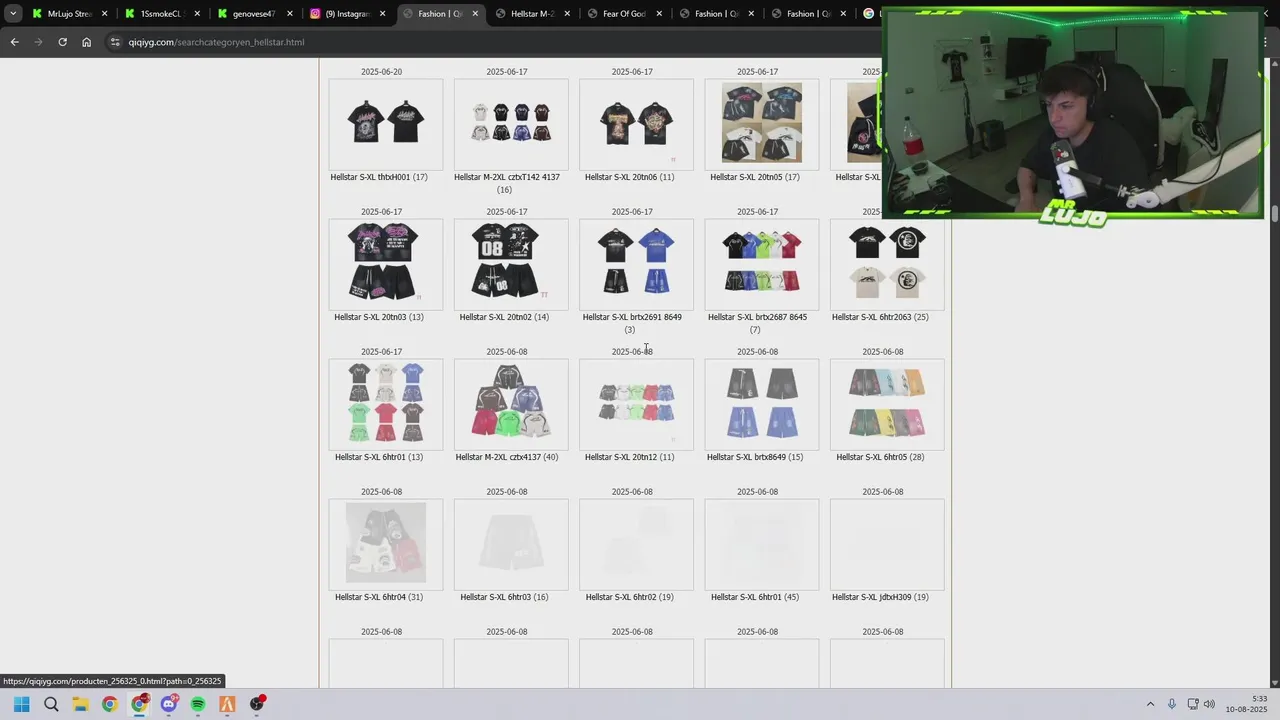This screenshot has width=1280, height=720.
Task: Close the MrLujo Stream tab
Action: click(x=104, y=14)
